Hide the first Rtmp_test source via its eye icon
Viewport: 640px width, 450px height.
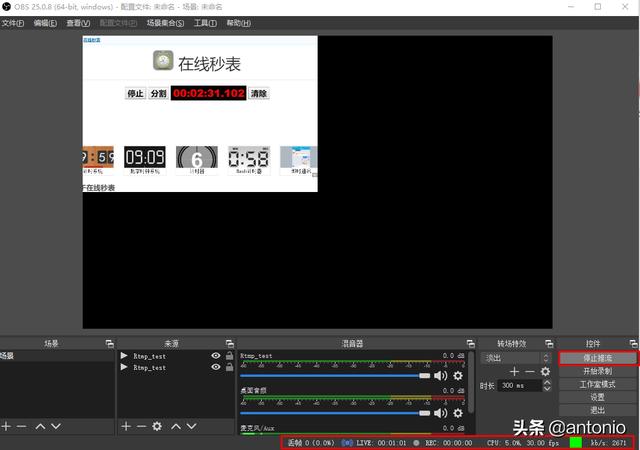pos(215,356)
